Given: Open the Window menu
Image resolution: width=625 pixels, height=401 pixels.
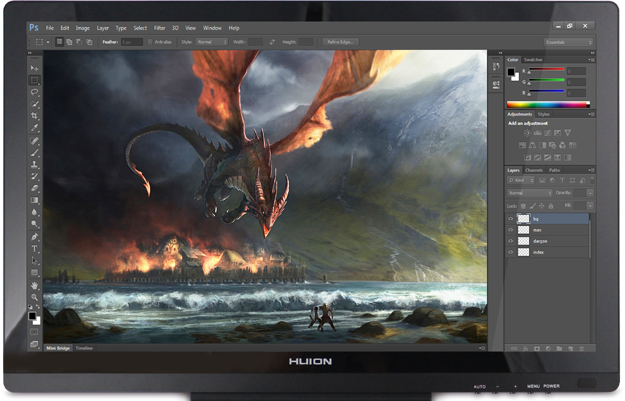Looking at the screenshot, I should coord(212,28).
